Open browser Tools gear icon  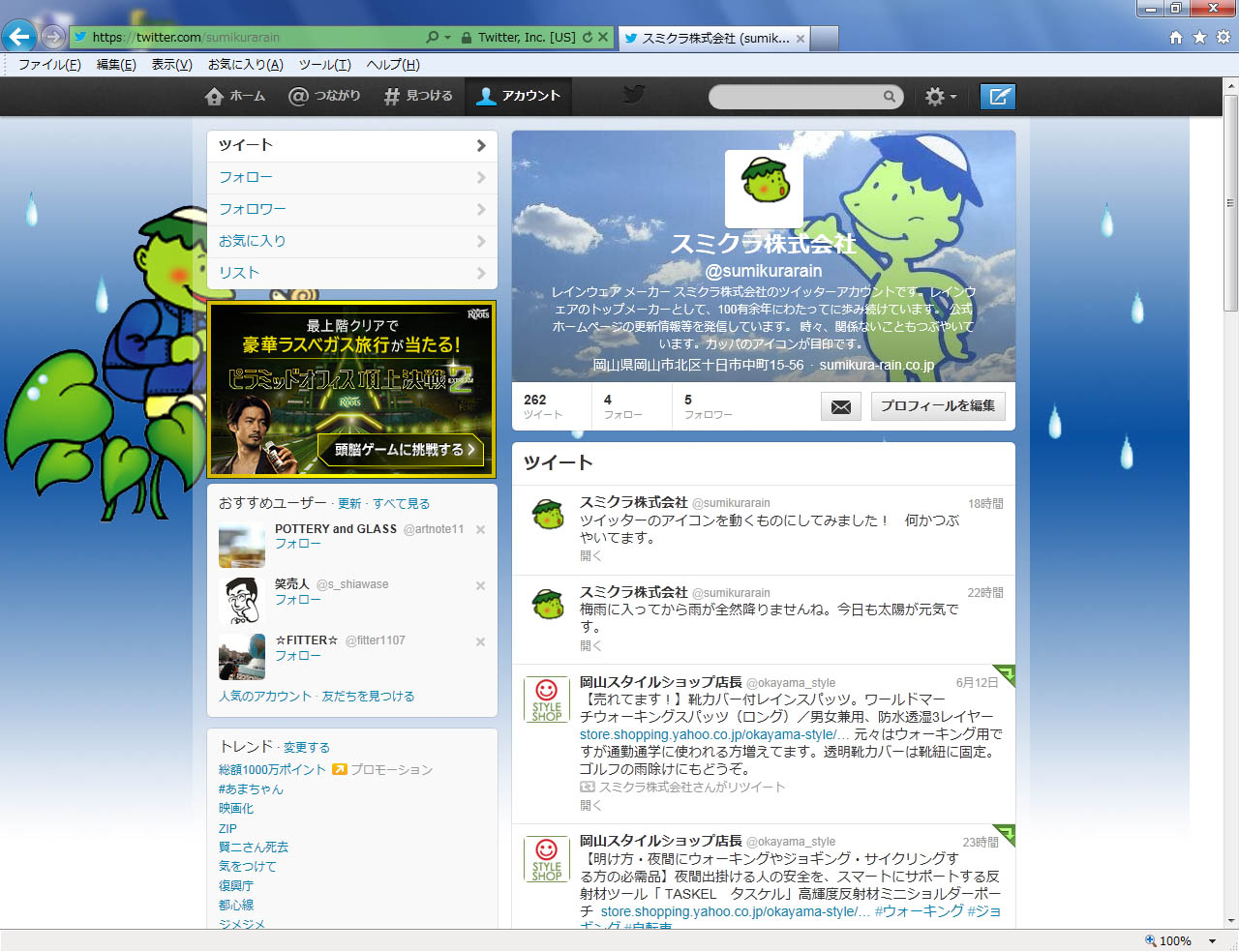click(x=1224, y=38)
